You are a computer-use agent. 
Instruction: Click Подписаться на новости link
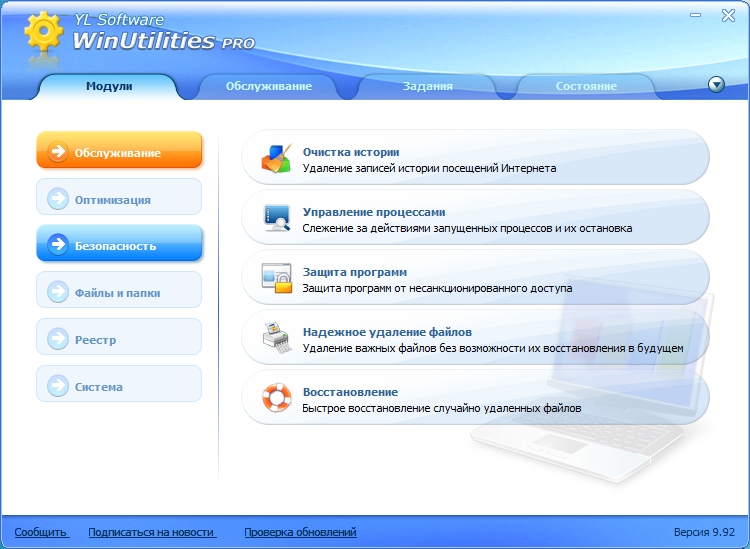pos(152,532)
